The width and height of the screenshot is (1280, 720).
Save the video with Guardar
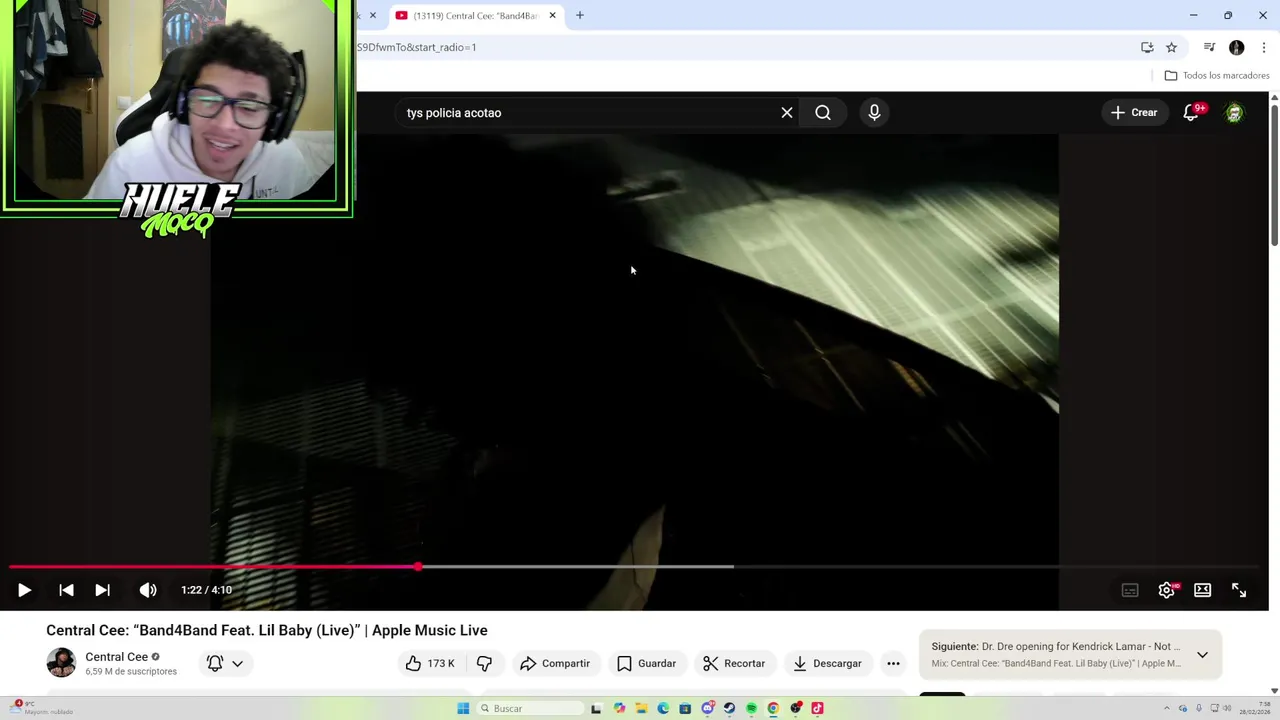647,663
